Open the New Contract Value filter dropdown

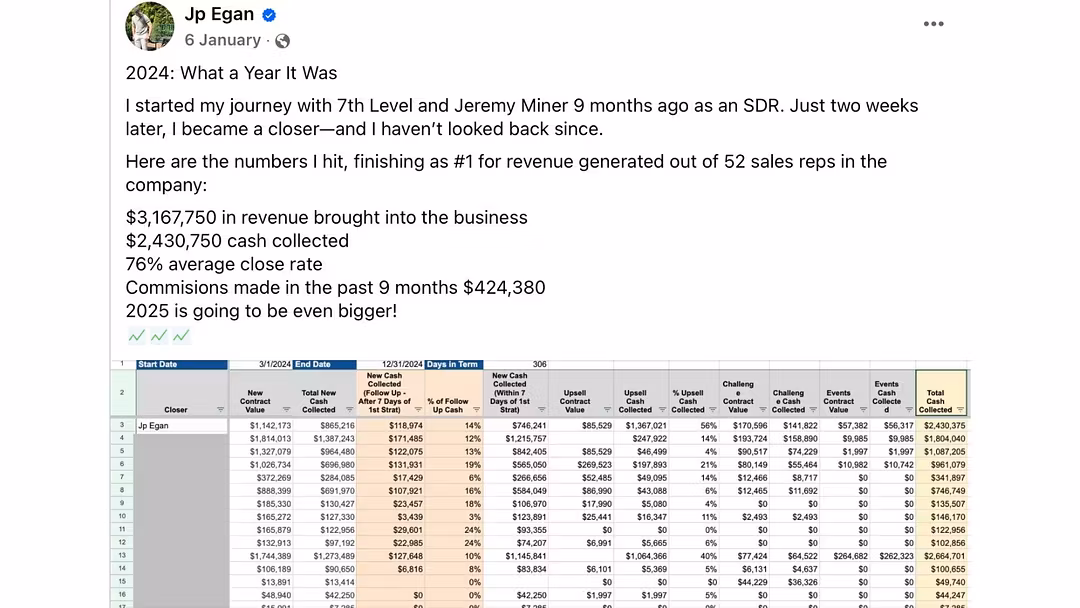[x=286, y=410]
